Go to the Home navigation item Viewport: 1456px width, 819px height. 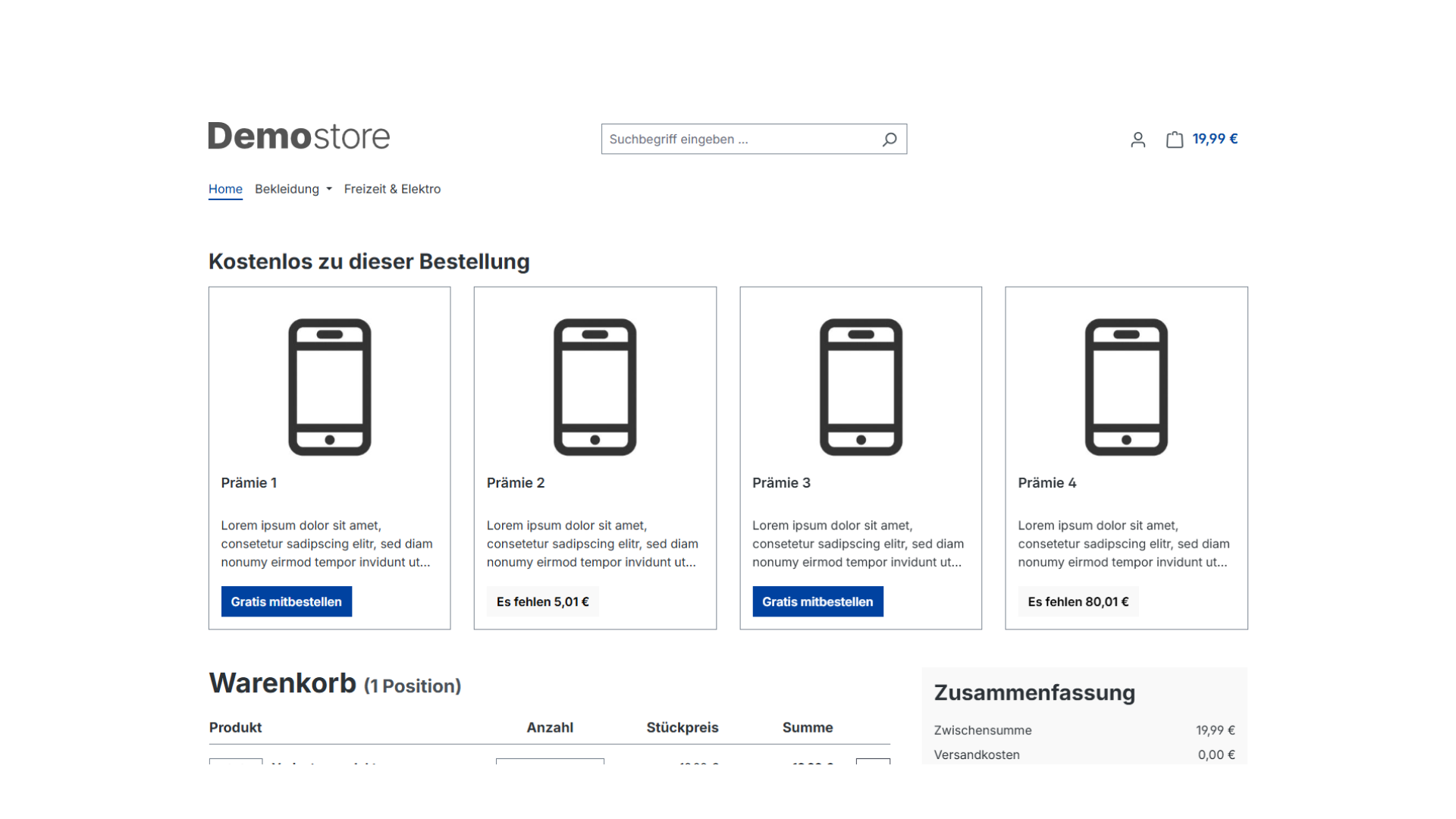pos(225,189)
